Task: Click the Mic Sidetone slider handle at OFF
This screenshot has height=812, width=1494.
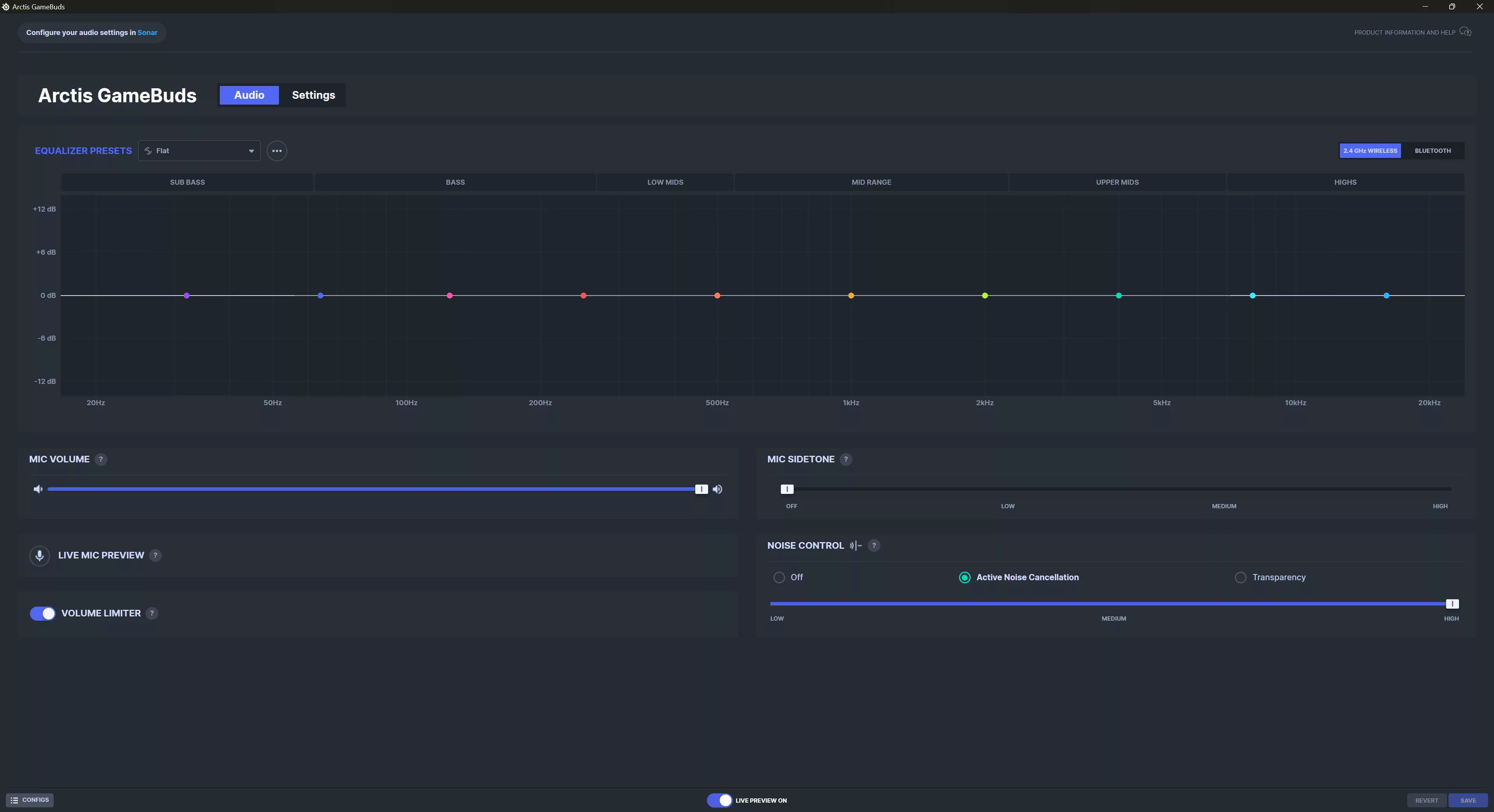Action: click(x=786, y=489)
